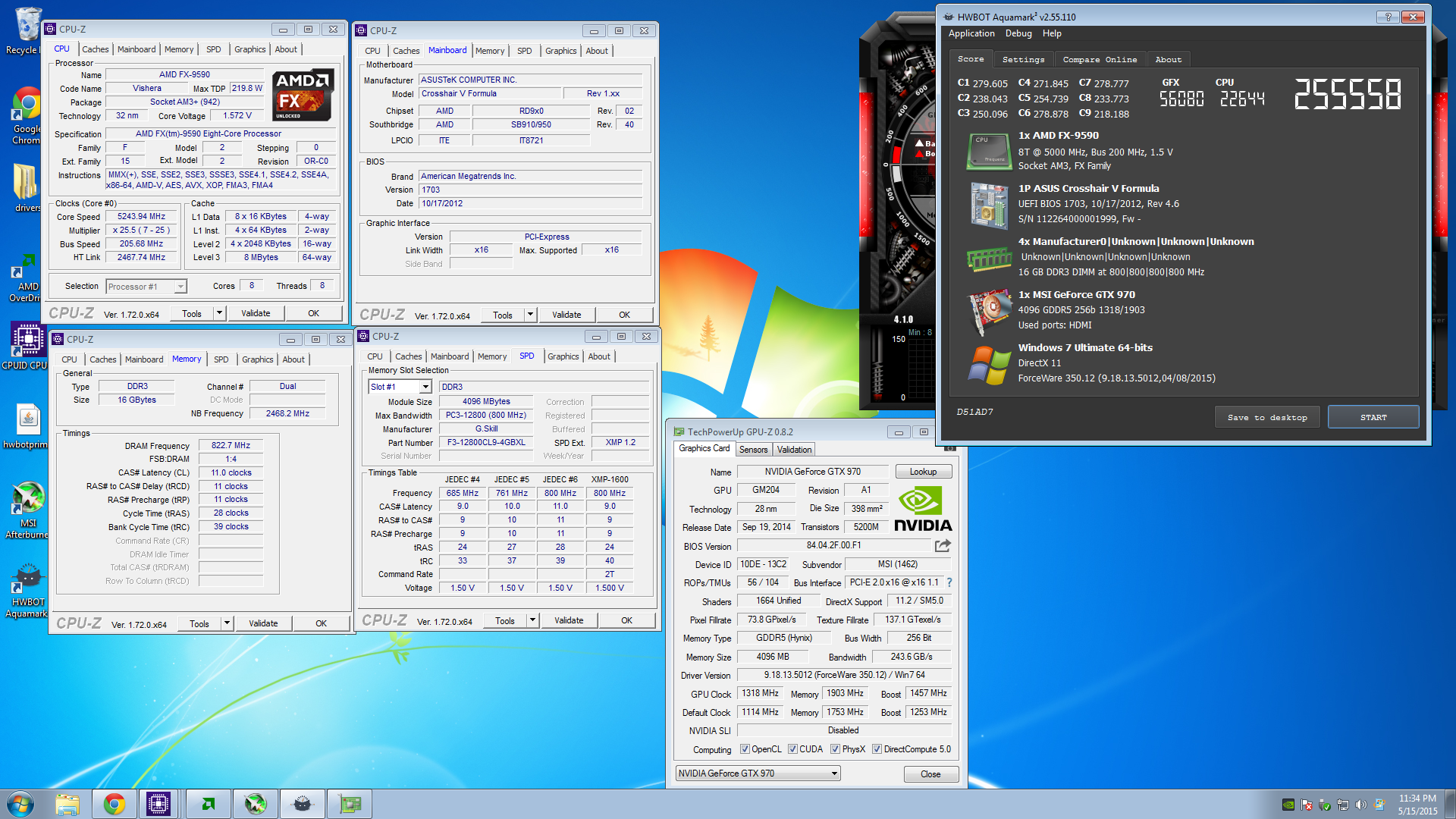Click the Lookup button in GPU-Z
1456x819 pixels.
coord(923,472)
